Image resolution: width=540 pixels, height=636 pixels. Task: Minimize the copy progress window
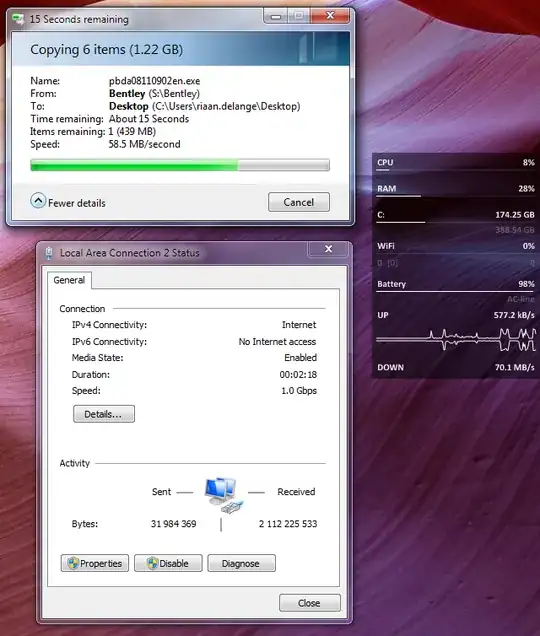pos(276,17)
